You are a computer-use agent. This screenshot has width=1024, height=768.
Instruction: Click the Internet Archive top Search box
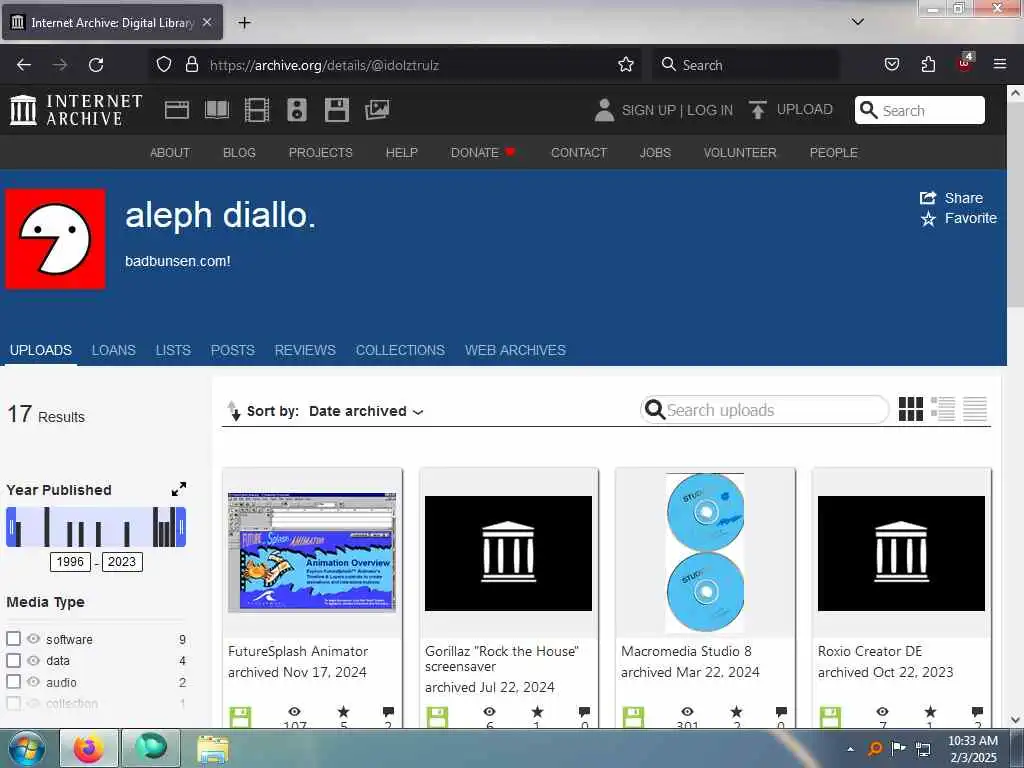tap(920, 110)
